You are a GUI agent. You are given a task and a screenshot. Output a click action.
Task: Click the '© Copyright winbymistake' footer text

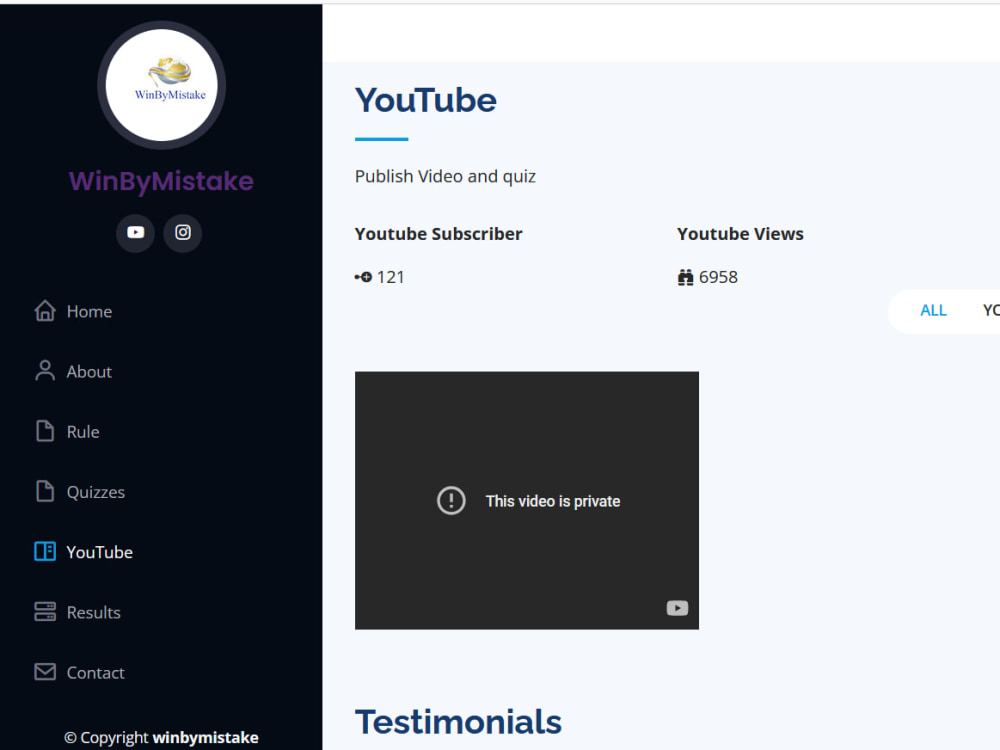(161, 738)
